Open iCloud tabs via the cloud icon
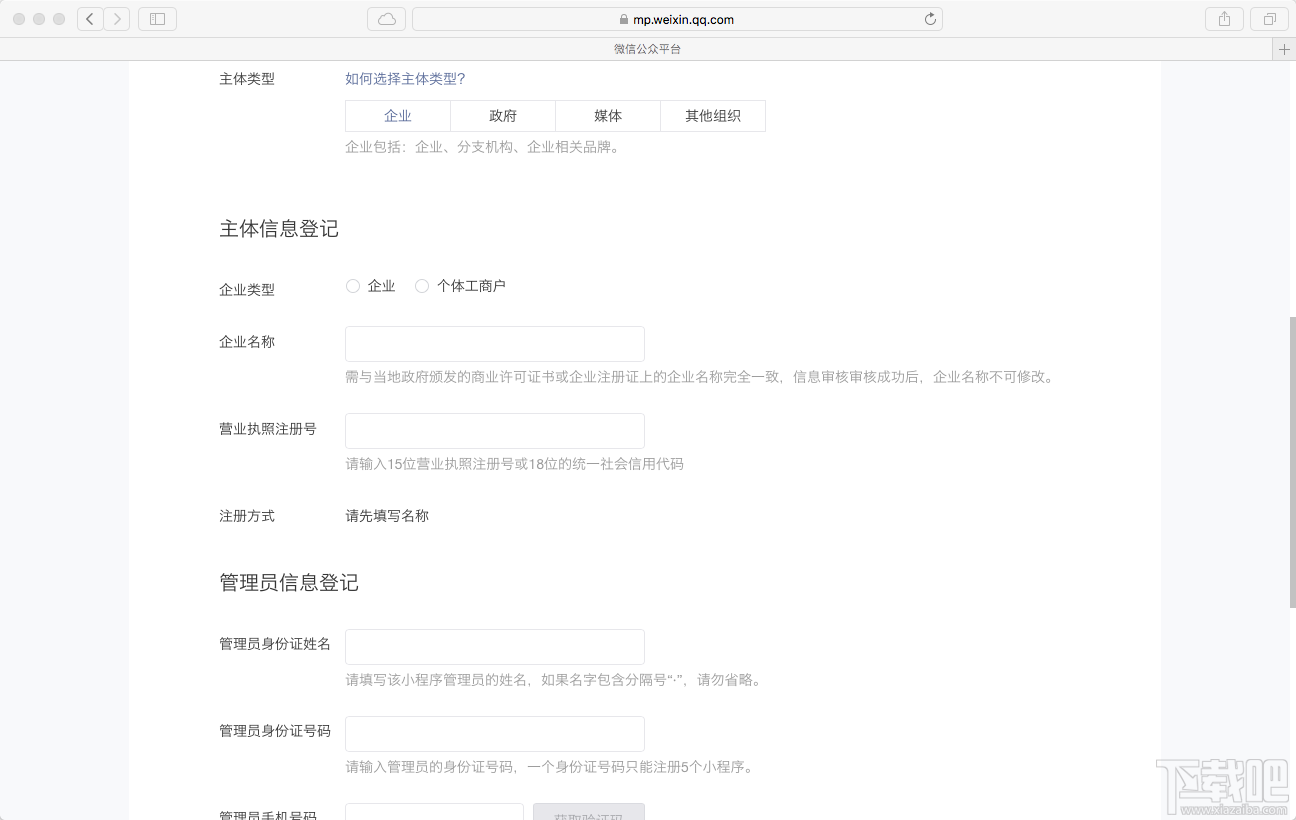The image size is (1296, 820). pyautogui.click(x=386, y=18)
